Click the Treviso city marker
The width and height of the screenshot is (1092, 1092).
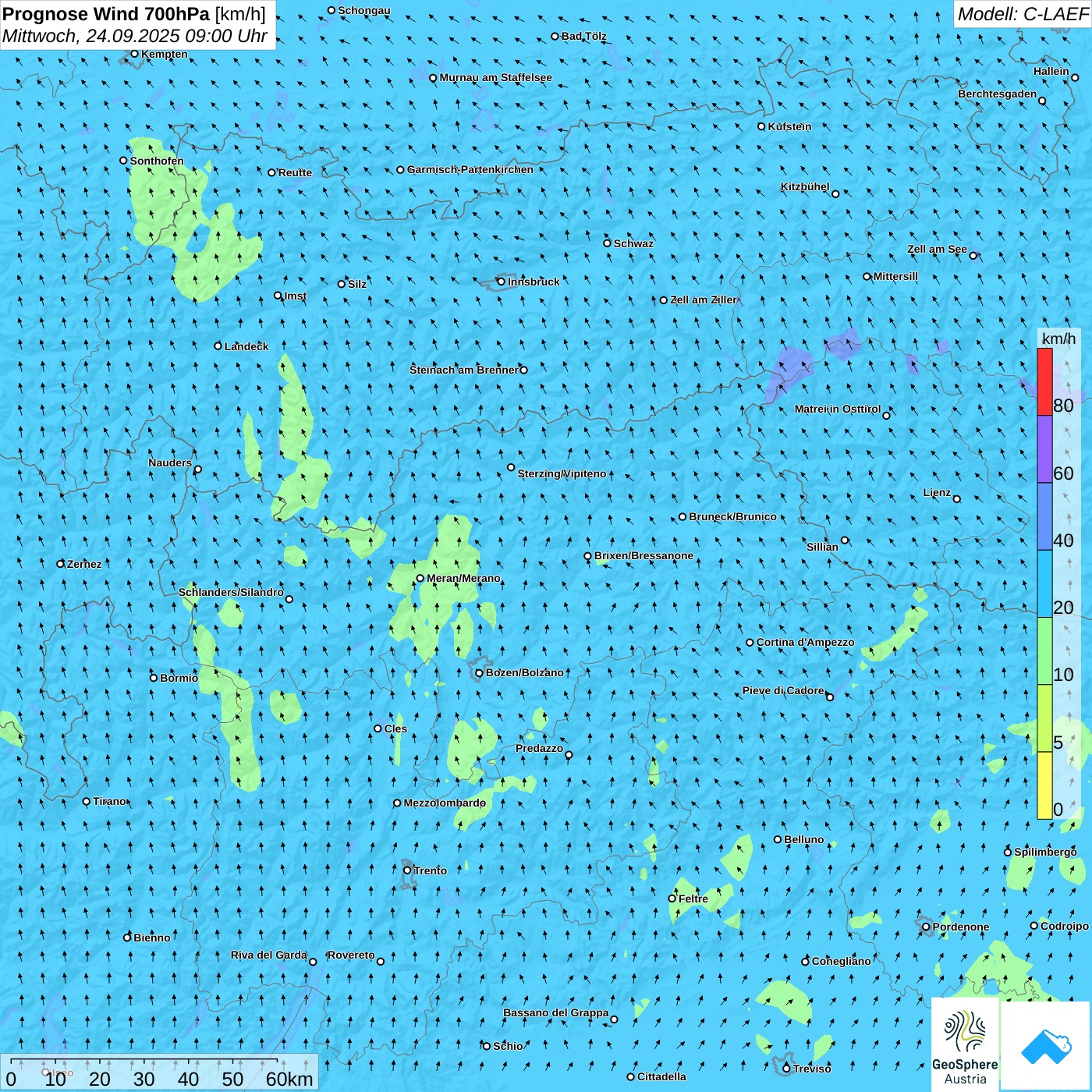786,1069
